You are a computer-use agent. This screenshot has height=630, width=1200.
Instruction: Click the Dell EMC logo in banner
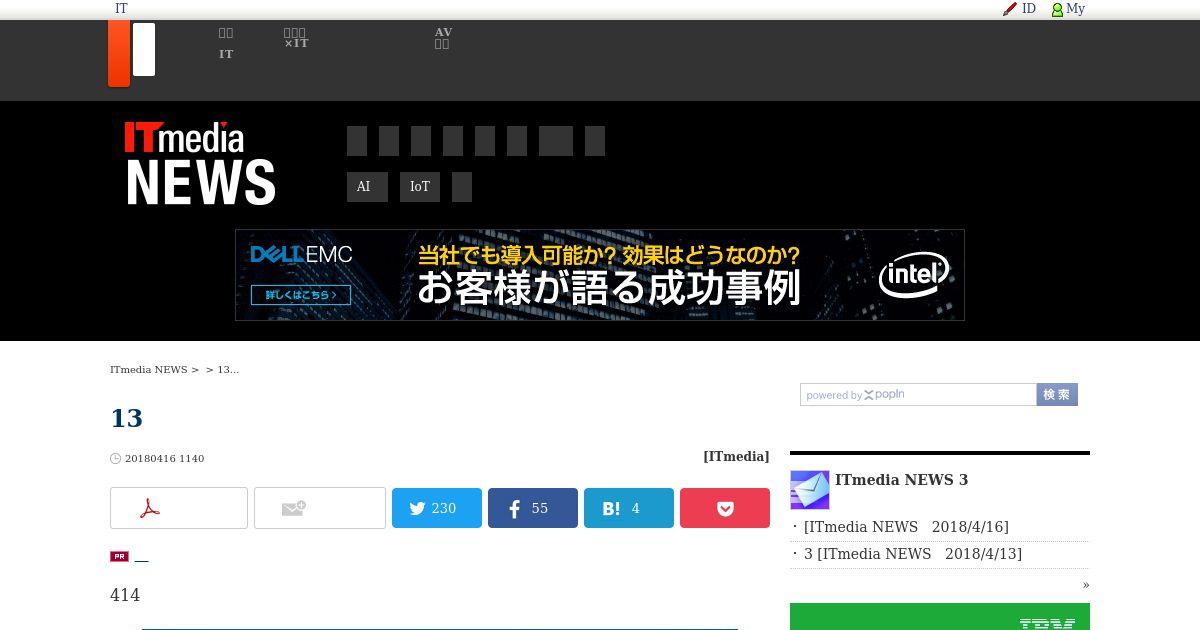click(x=301, y=255)
